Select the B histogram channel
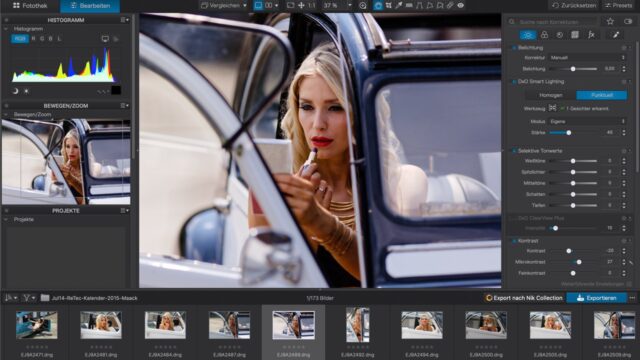Image resolution: width=640 pixels, height=360 pixels. pyautogui.click(x=51, y=39)
